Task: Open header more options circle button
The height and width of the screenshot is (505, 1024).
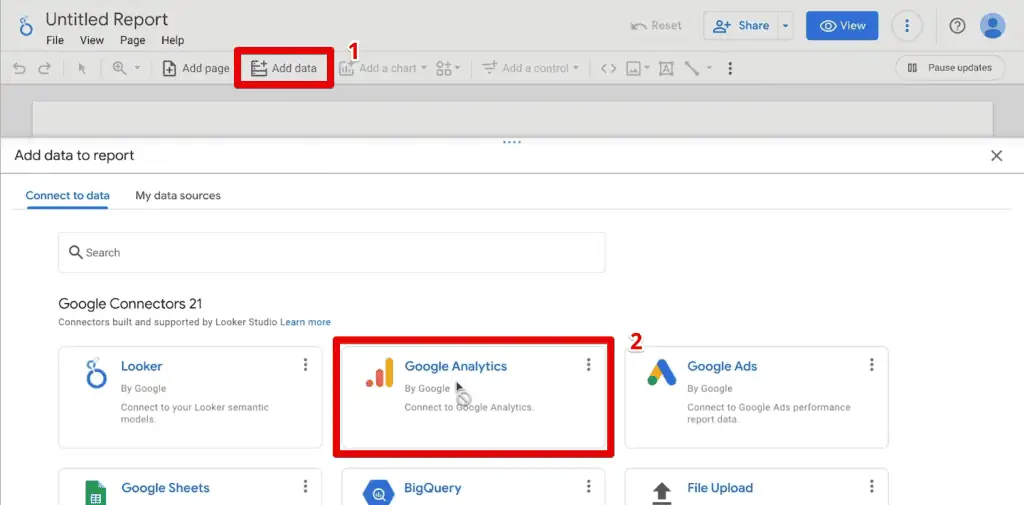Action: coord(906,26)
